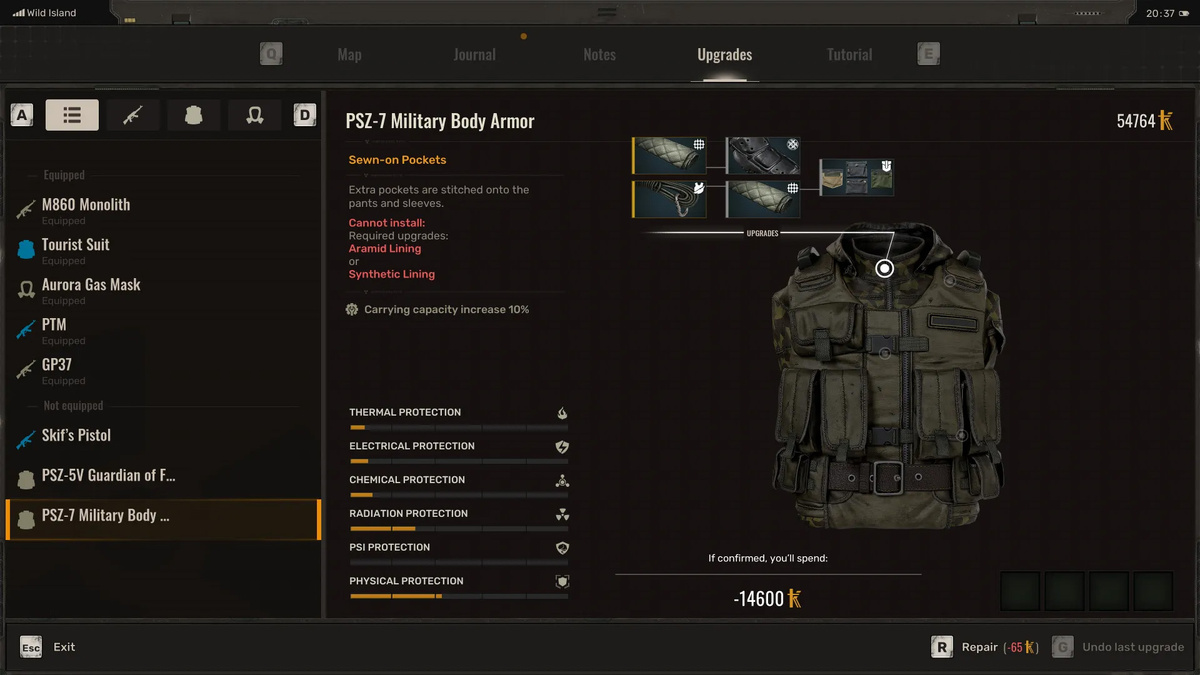Screen dimensions: 1200x675
Task: Click the 54764 coupon balance
Action: click(x=1144, y=121)
